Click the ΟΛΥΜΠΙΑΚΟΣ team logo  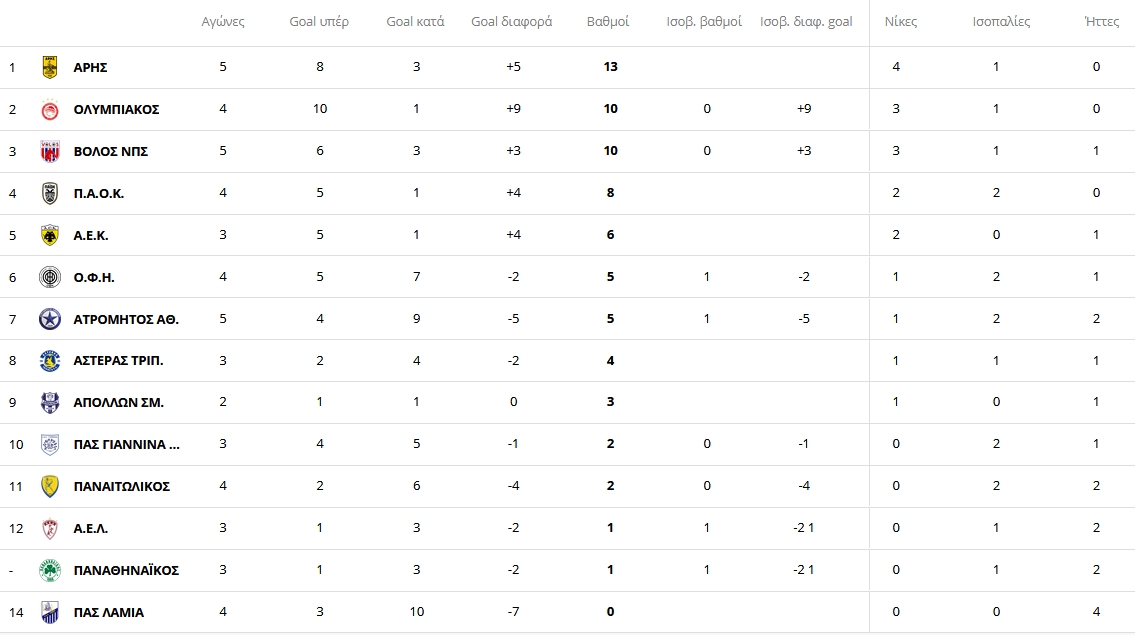(x=50, y=109)
